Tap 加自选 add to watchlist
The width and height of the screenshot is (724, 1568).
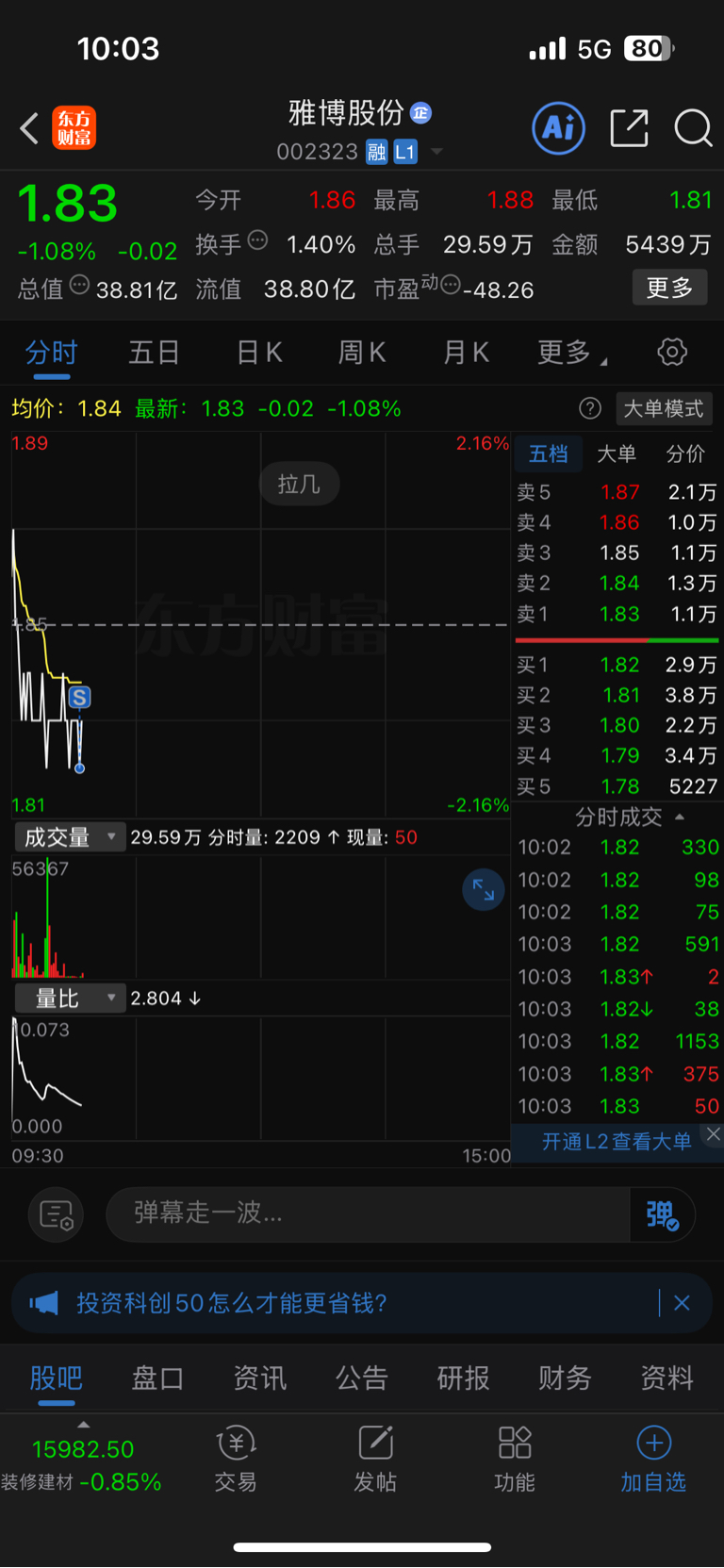click(653, 1459)
